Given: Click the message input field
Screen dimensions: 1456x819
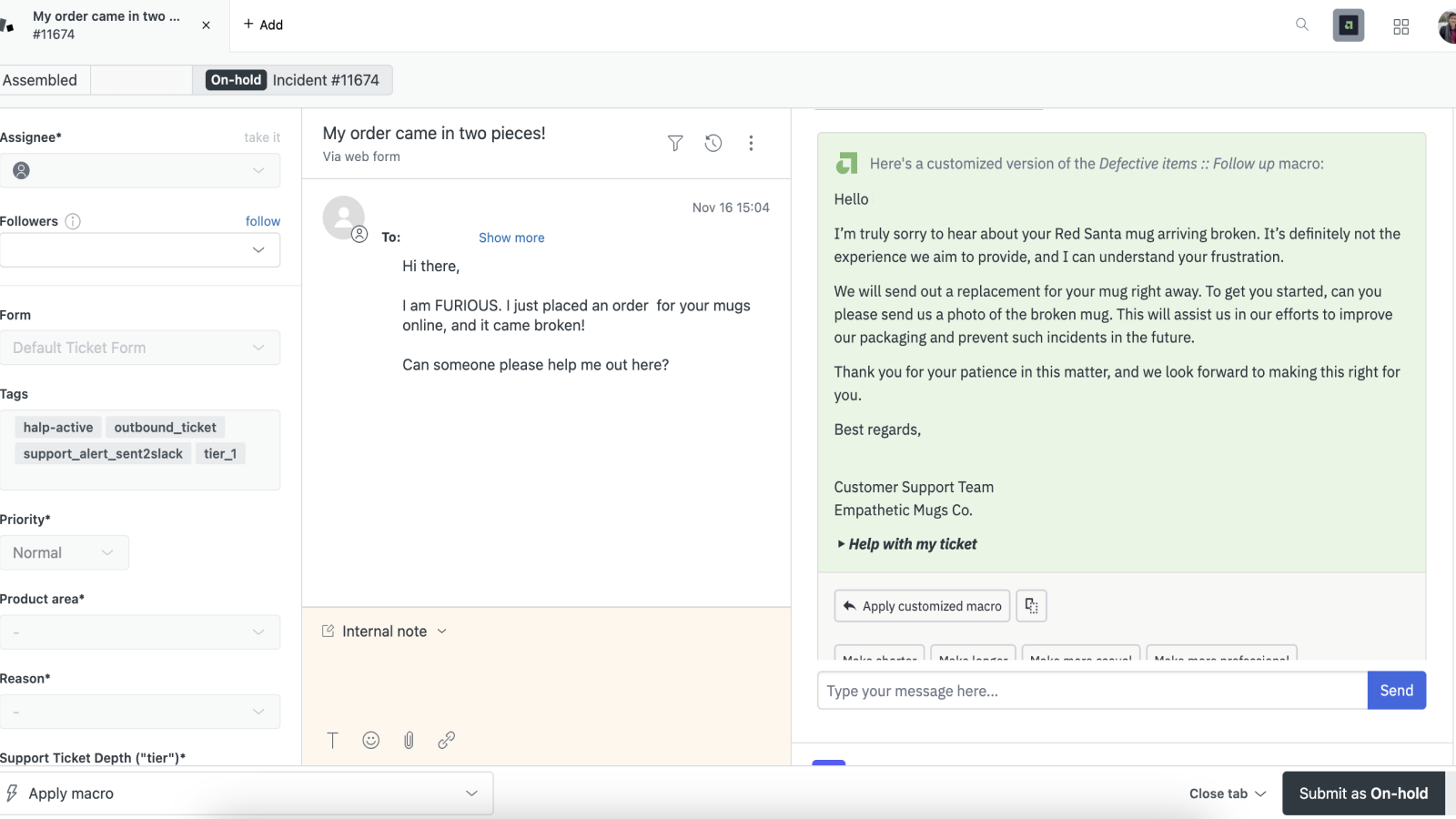Looking at the screenshot, I should (x=1092, y=691).
